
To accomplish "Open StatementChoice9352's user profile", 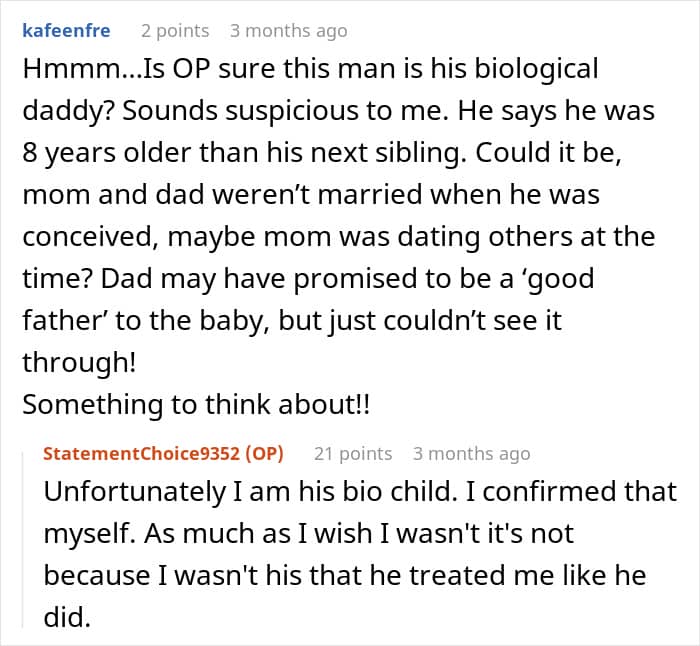I will (x=142, y=453).
